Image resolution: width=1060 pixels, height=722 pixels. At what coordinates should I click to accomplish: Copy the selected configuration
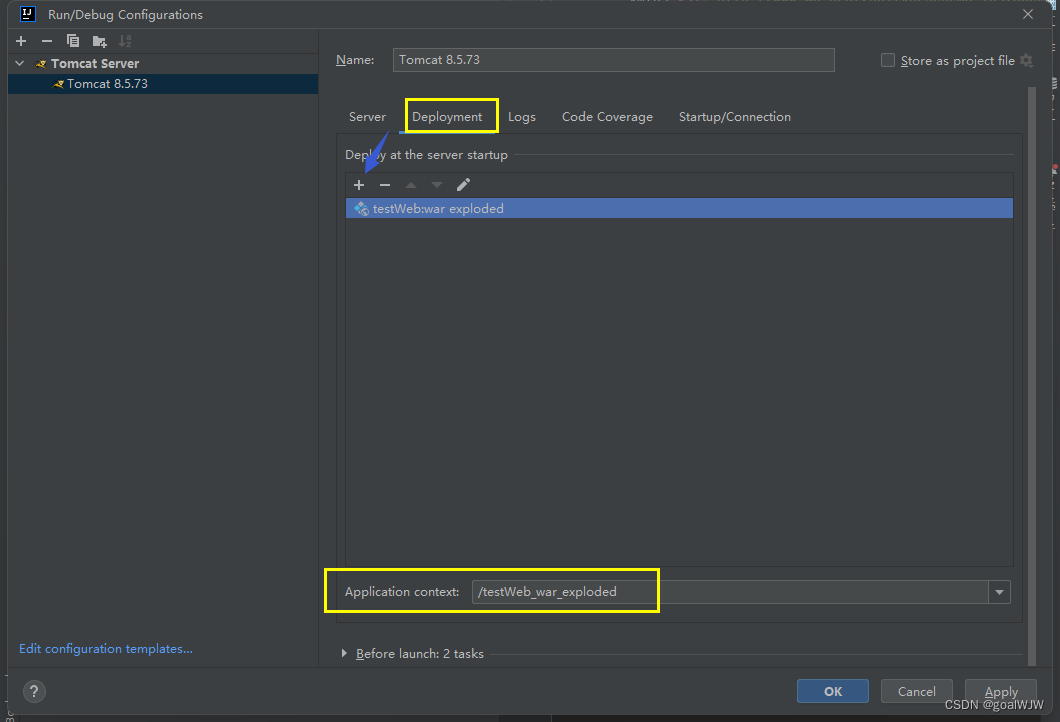click(x=72, y=41)
